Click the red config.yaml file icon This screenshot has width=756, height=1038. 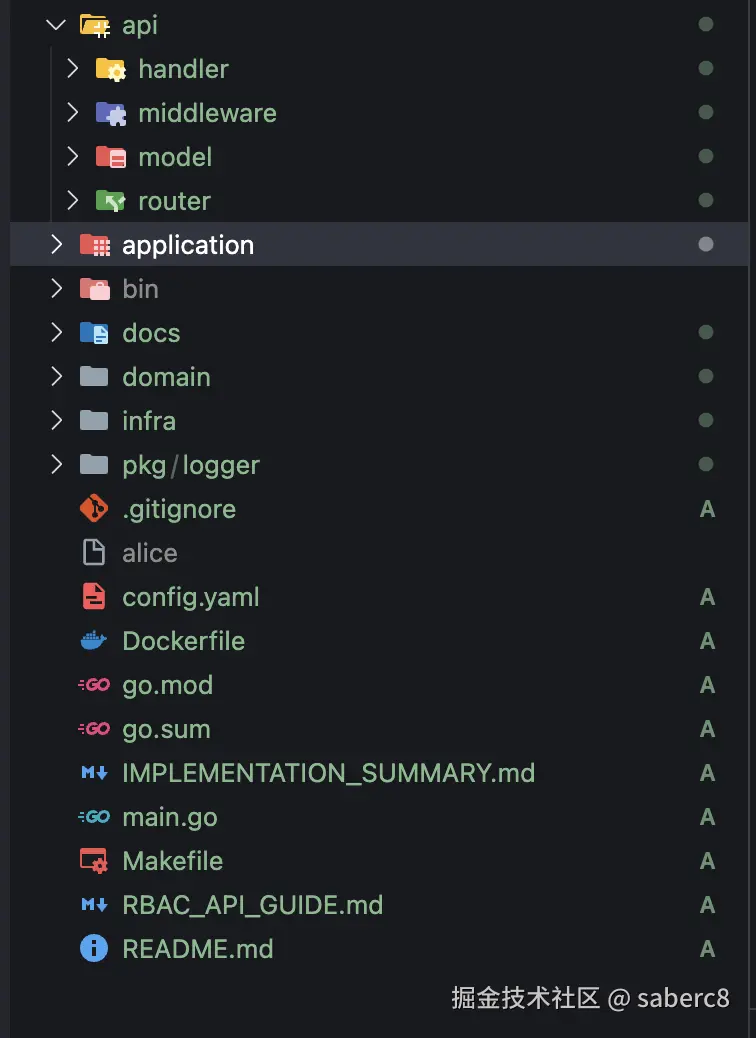pos(93,597)
